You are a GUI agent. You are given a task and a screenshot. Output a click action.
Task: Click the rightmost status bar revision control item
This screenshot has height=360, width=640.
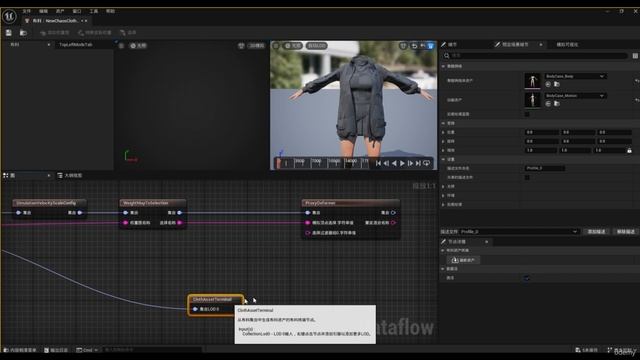tap(622, 350)
